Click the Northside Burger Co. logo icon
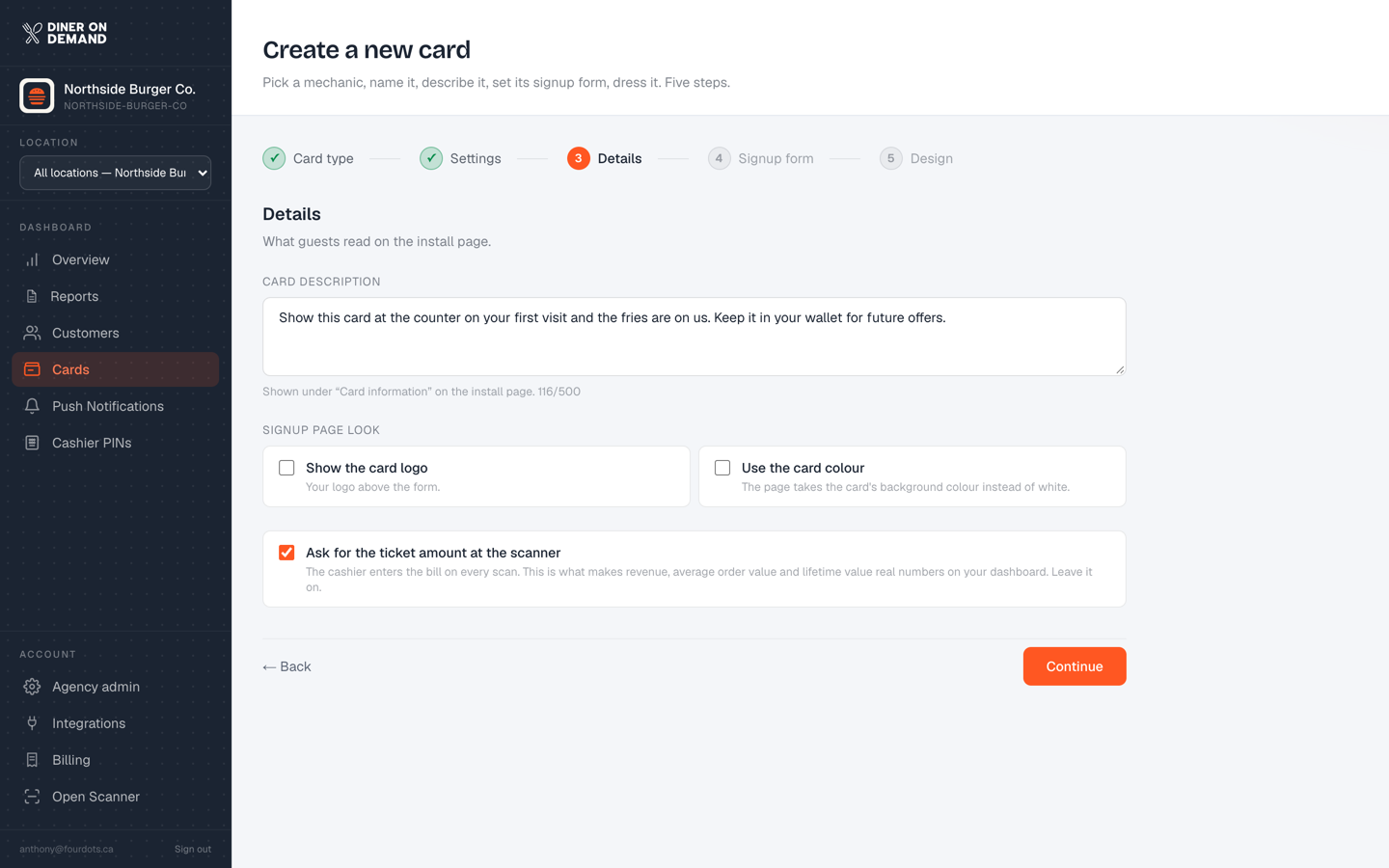The width and height of the screenshot is (1389, 868). point(37,95)
